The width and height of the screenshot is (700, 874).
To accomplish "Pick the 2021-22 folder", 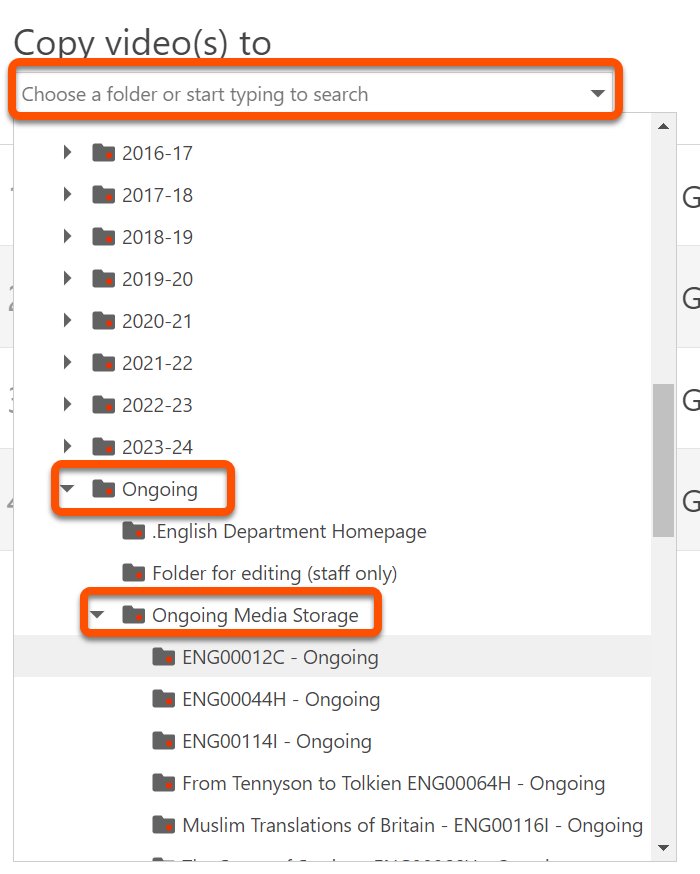I will click(x=157, y=363).
